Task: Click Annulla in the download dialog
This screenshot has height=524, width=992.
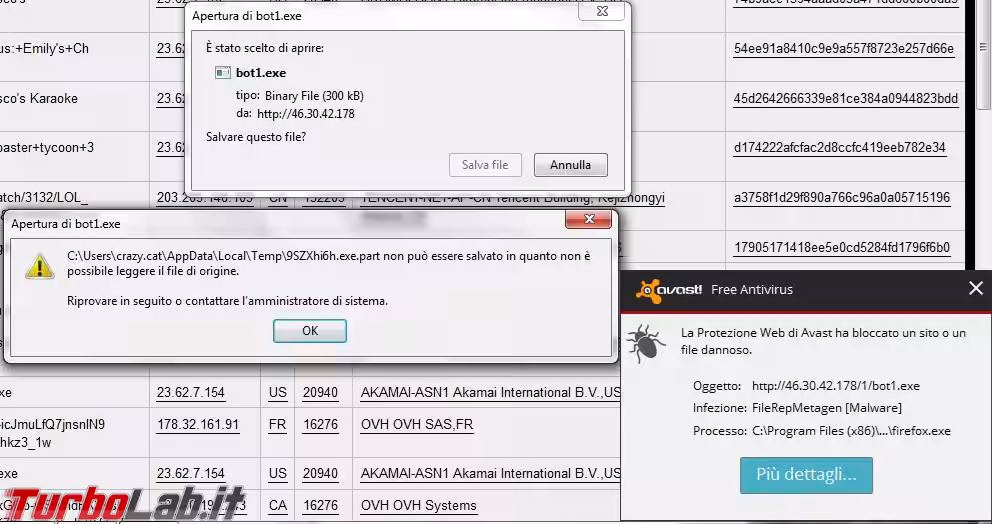Action: 570,165
